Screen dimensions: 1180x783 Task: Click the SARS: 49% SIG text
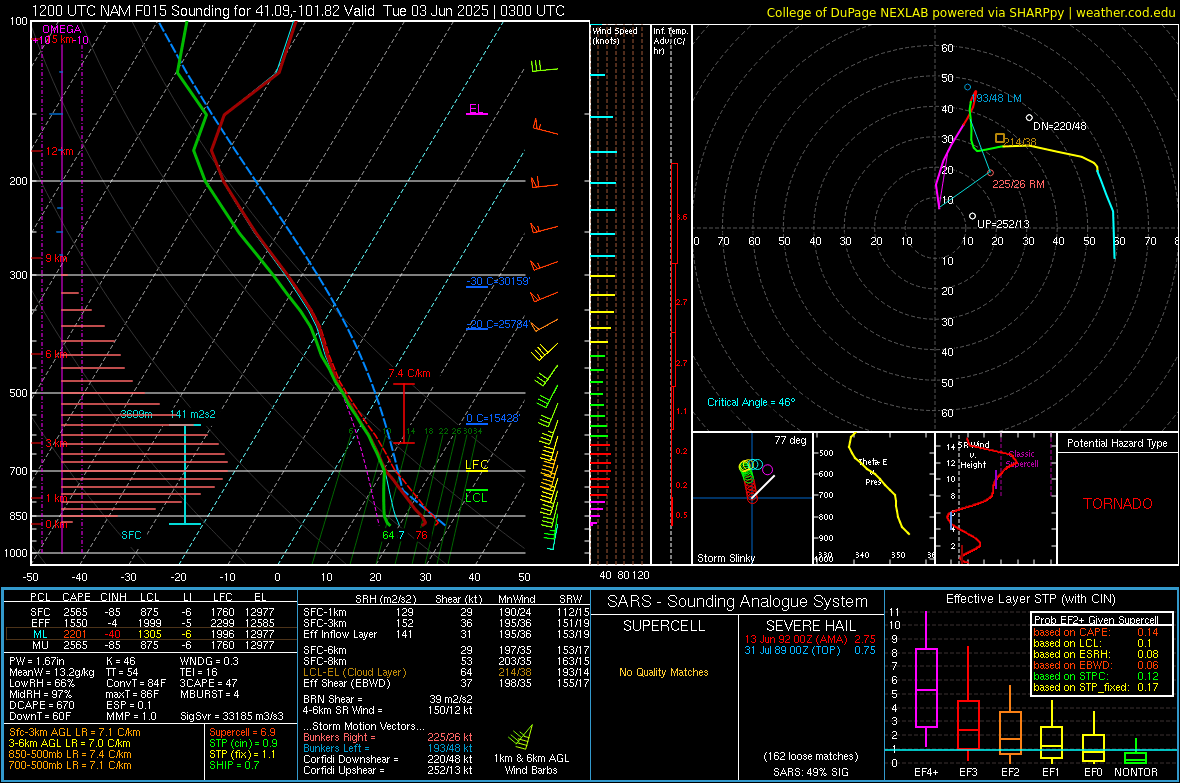(810, 772)
